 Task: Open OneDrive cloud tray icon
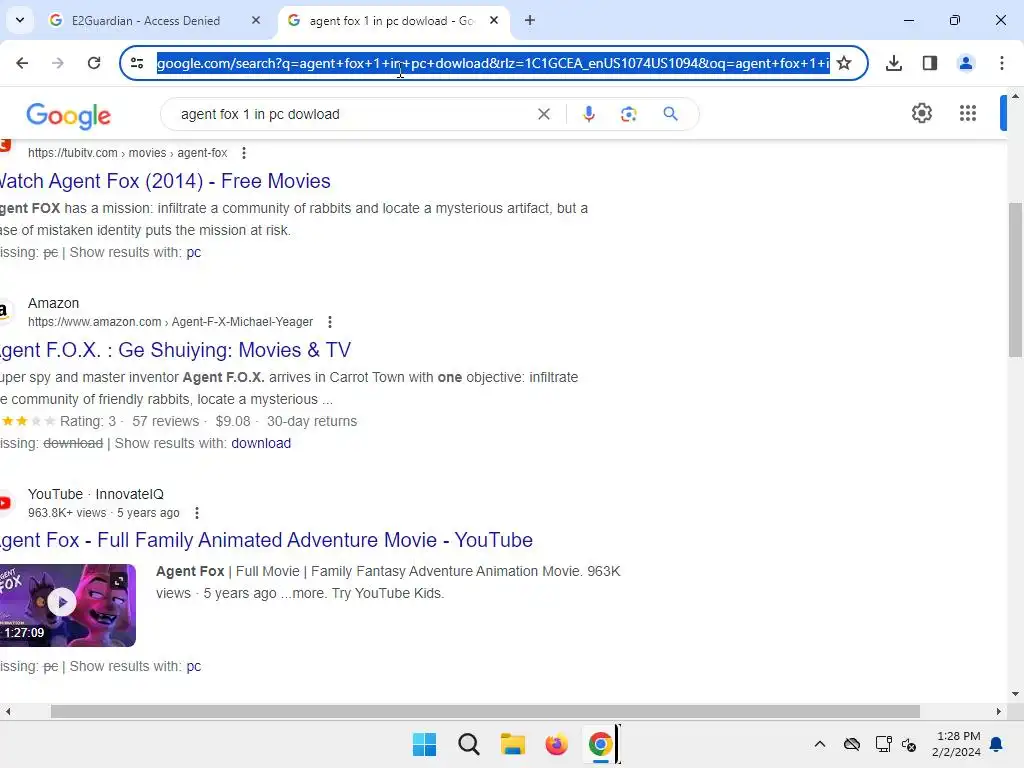tap(852, 744)
